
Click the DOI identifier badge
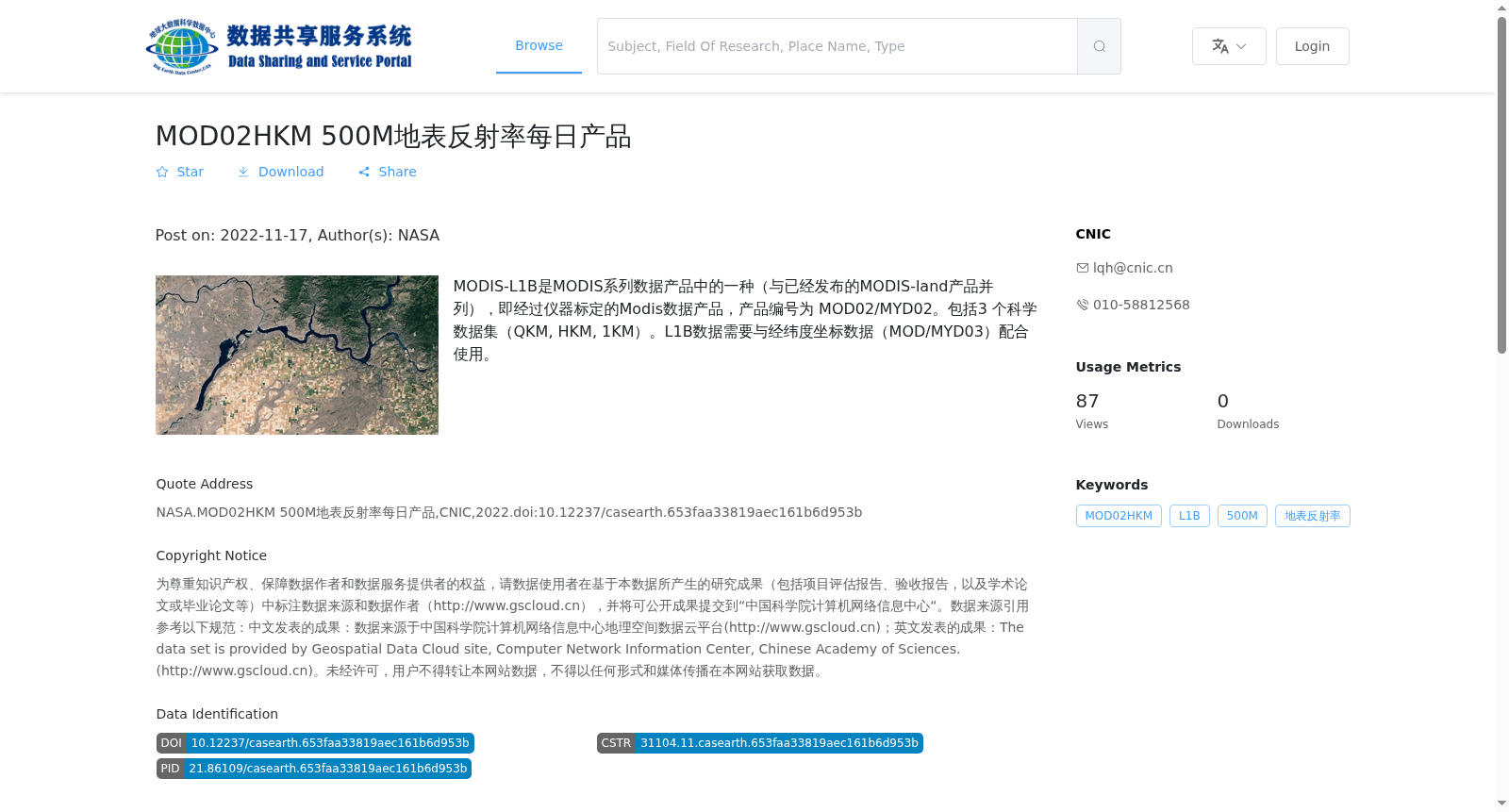coord(315,743)
